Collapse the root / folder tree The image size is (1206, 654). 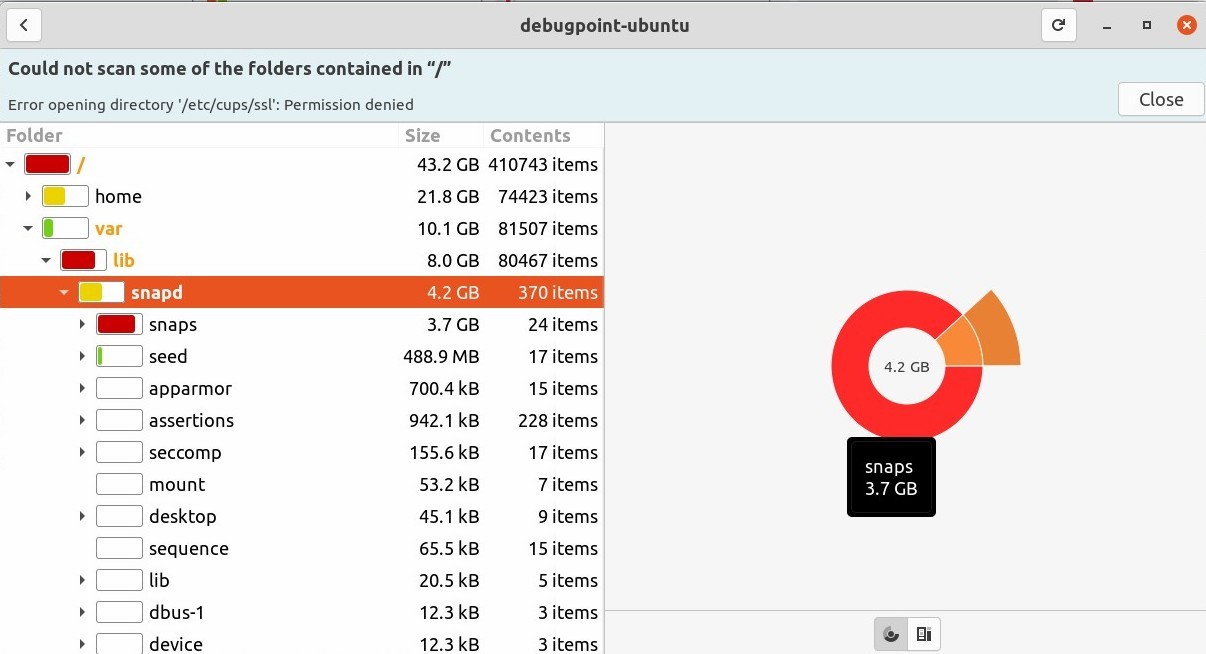10,164
